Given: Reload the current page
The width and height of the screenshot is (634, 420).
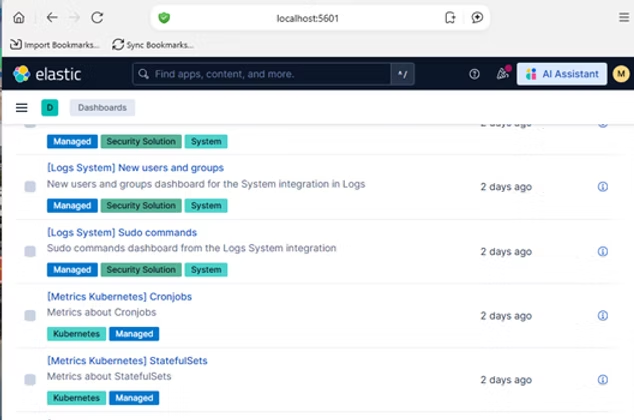Looking at the screenshot, I should click(x=97, y=17).
